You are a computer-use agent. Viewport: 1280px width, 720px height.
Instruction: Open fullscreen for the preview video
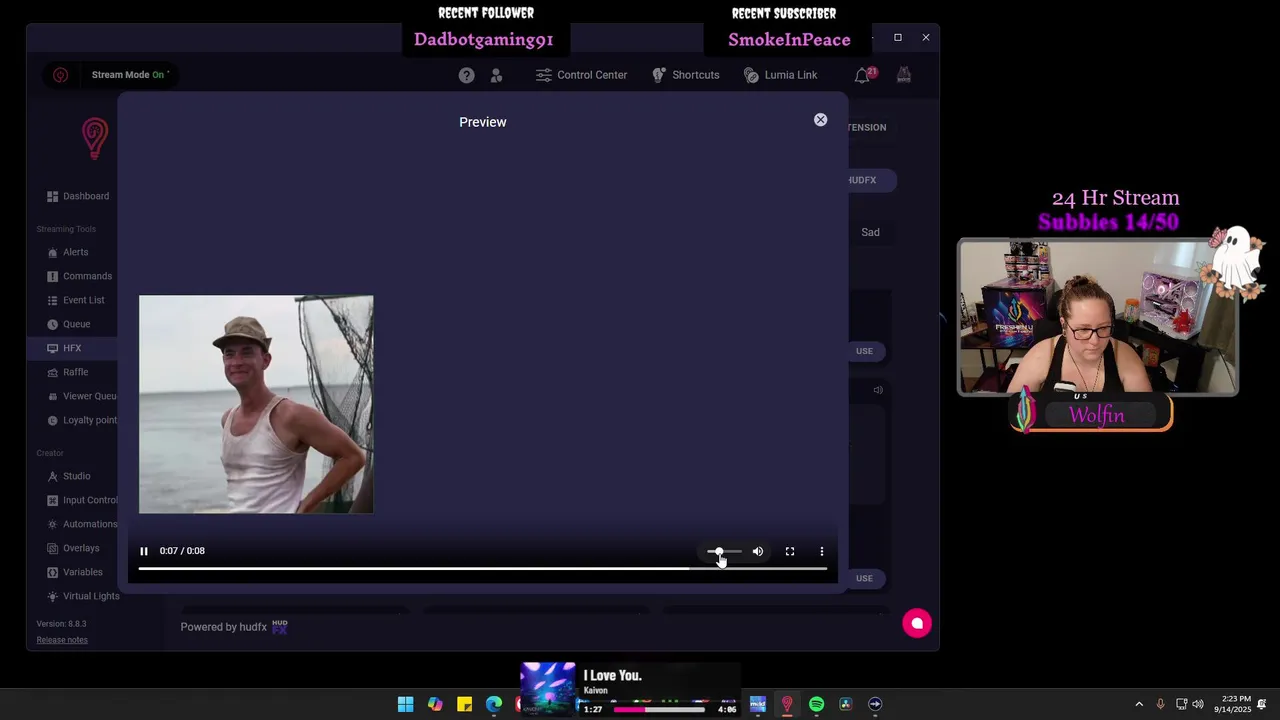point(790,551)
